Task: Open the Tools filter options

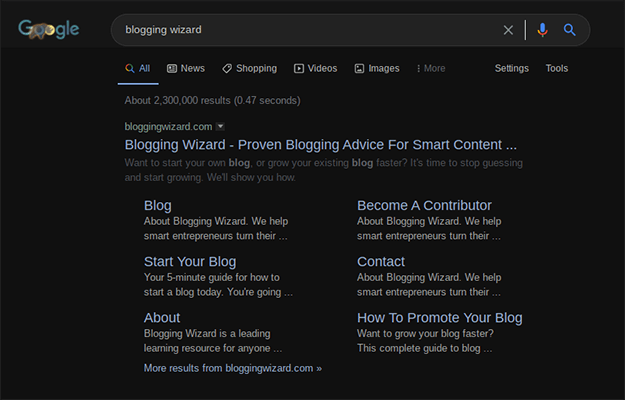Action: (x=556, y=68)
